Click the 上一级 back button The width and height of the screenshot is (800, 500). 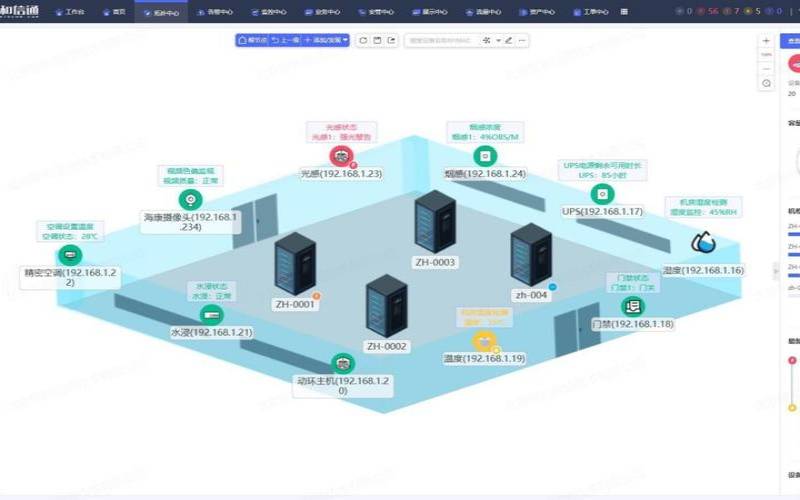click(286, 40)
